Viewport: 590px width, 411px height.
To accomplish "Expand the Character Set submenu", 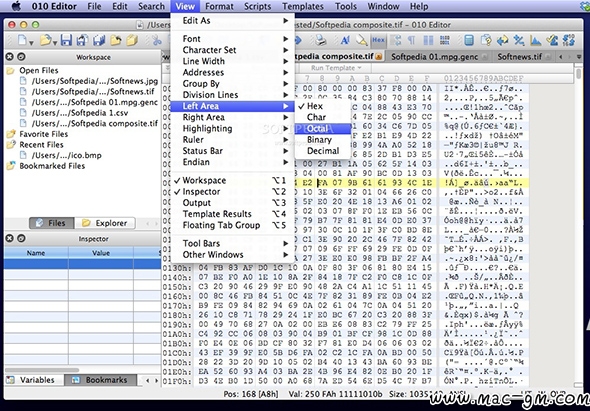I will (x=233, y=50).
